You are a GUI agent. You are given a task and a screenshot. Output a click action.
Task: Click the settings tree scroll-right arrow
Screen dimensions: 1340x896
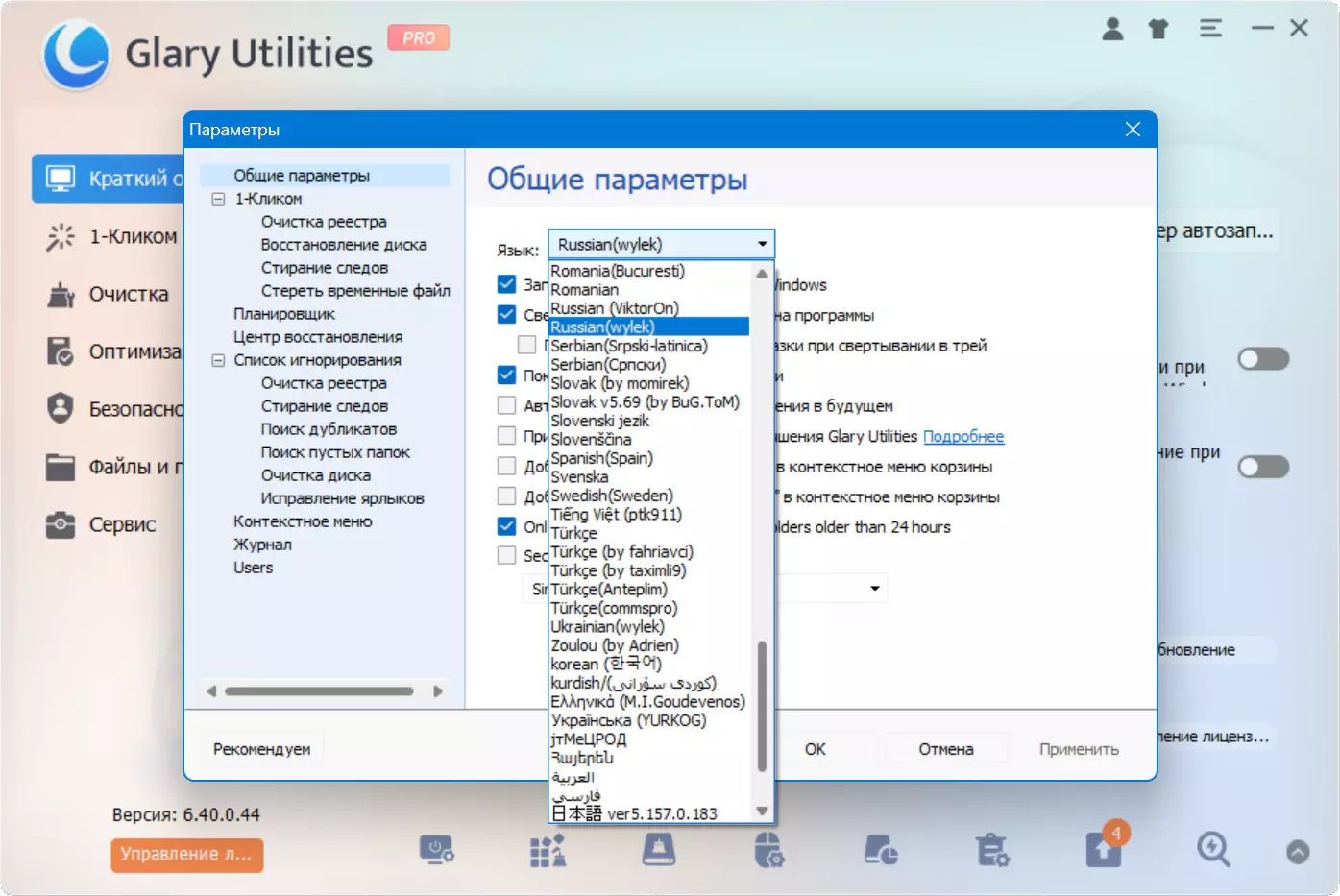point(438,691)
